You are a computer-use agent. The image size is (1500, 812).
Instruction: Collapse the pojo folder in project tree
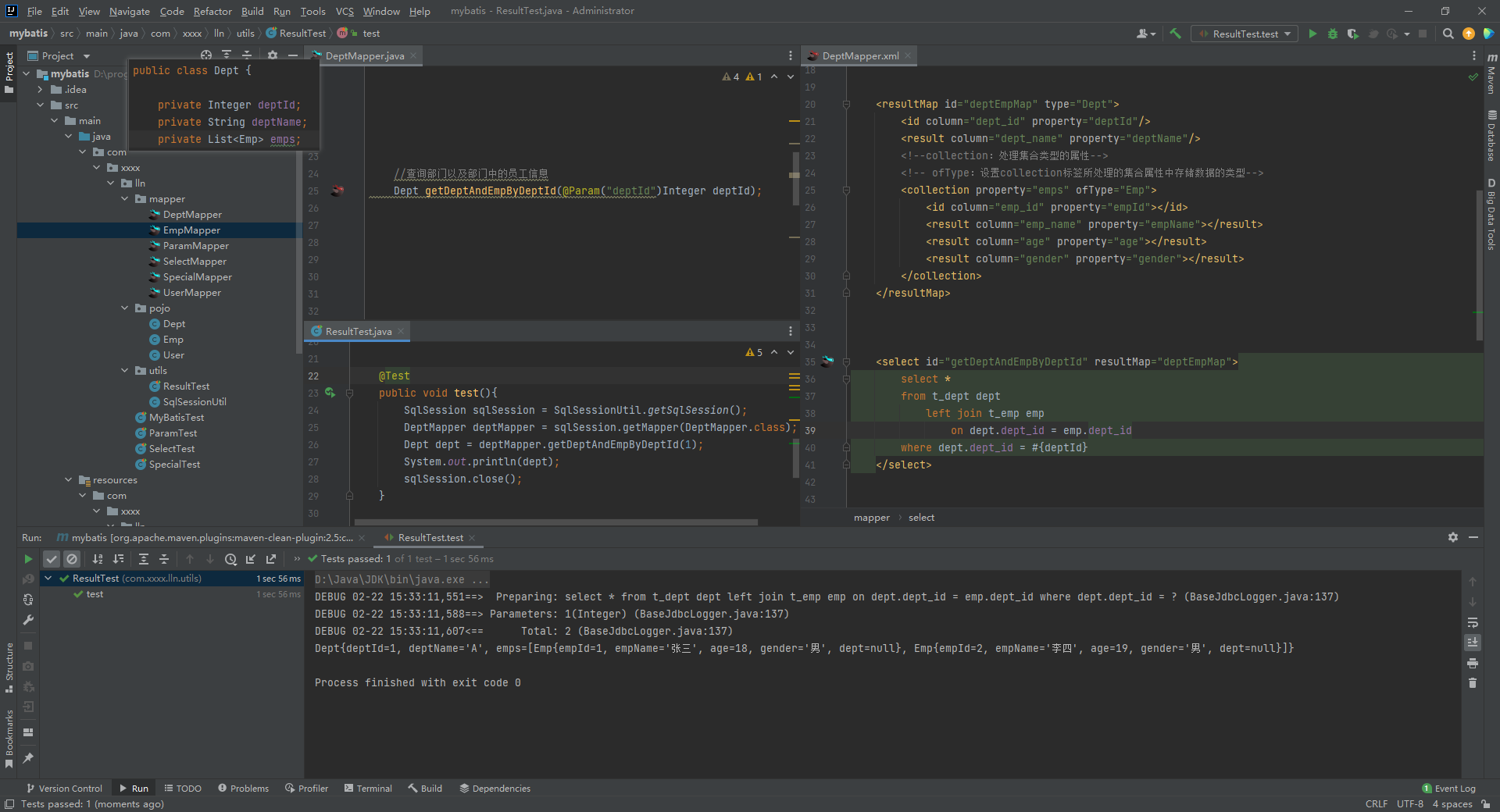point(125,308)
